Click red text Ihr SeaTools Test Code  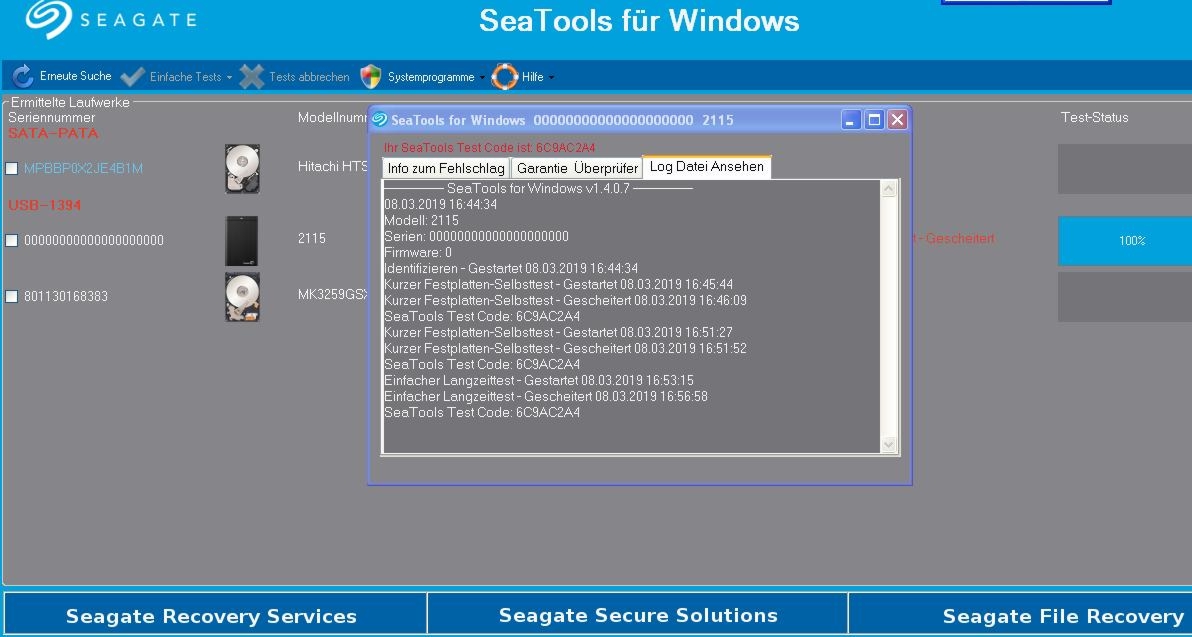490,147
